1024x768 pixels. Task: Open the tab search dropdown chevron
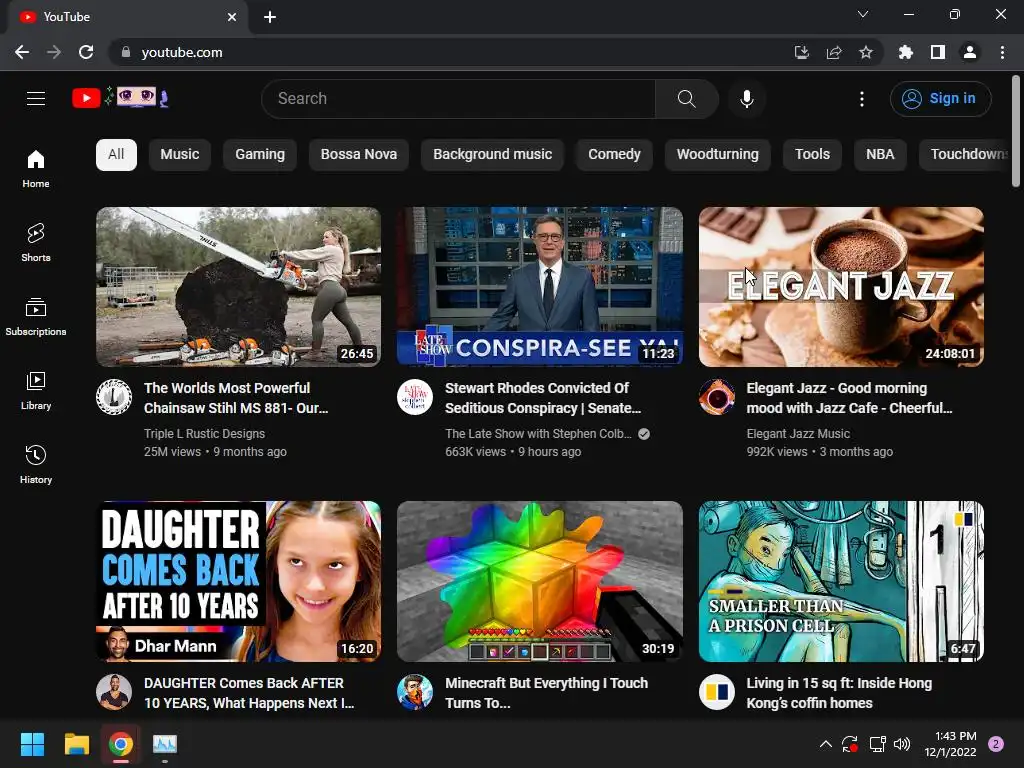click(863, 14)
